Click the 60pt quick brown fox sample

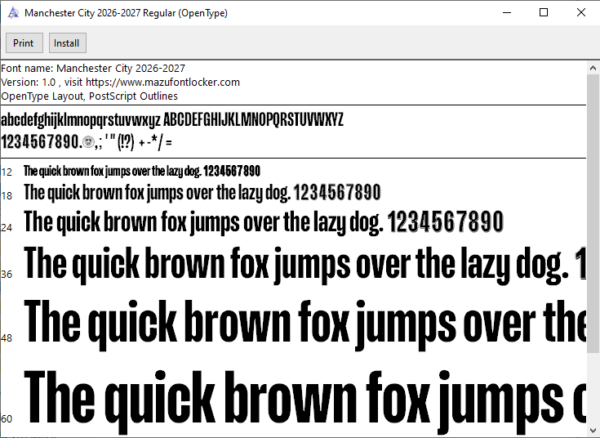click(x=305, y=401)
